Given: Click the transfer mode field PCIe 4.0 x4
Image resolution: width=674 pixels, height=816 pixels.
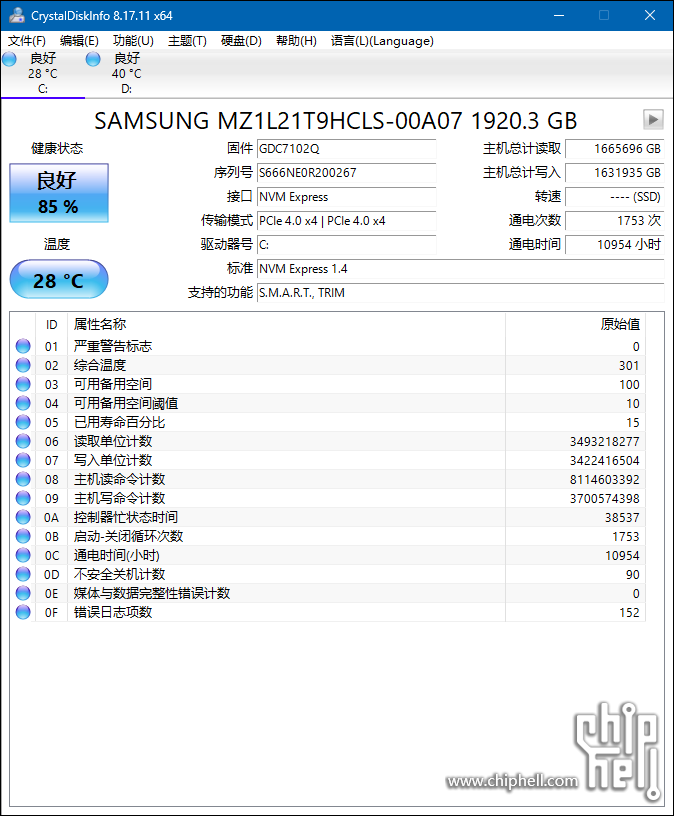Looking at the screenshot, I should [x=346, y=221].
